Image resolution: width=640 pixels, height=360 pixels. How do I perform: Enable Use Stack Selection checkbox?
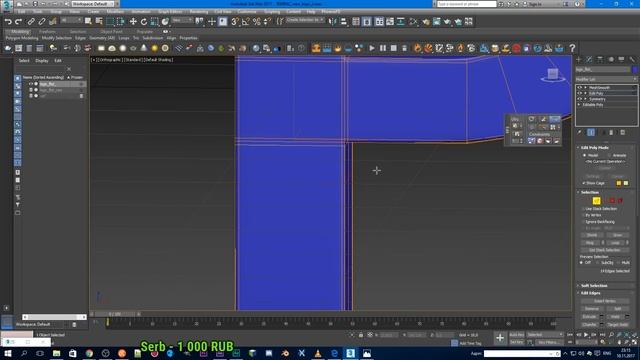coord(584,209)
